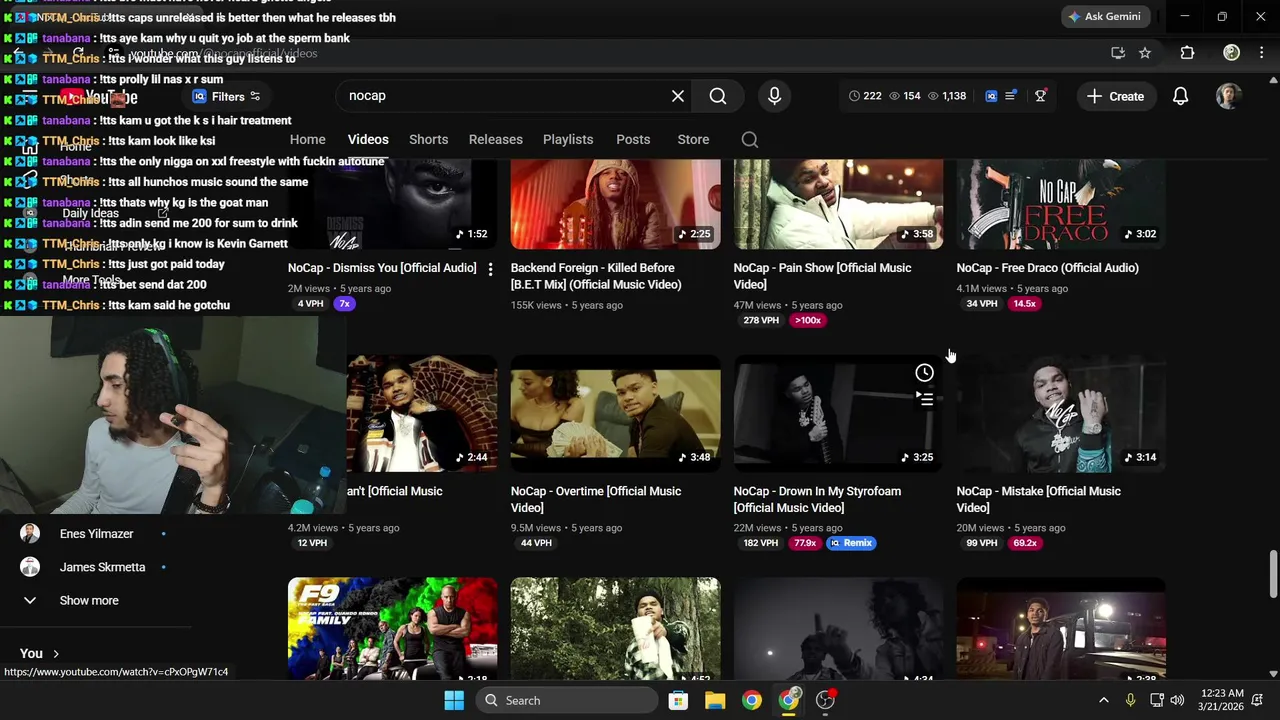Open the F9 Family video thumbnail
The width and height of the screenshot is (1280, 720).
392,630
